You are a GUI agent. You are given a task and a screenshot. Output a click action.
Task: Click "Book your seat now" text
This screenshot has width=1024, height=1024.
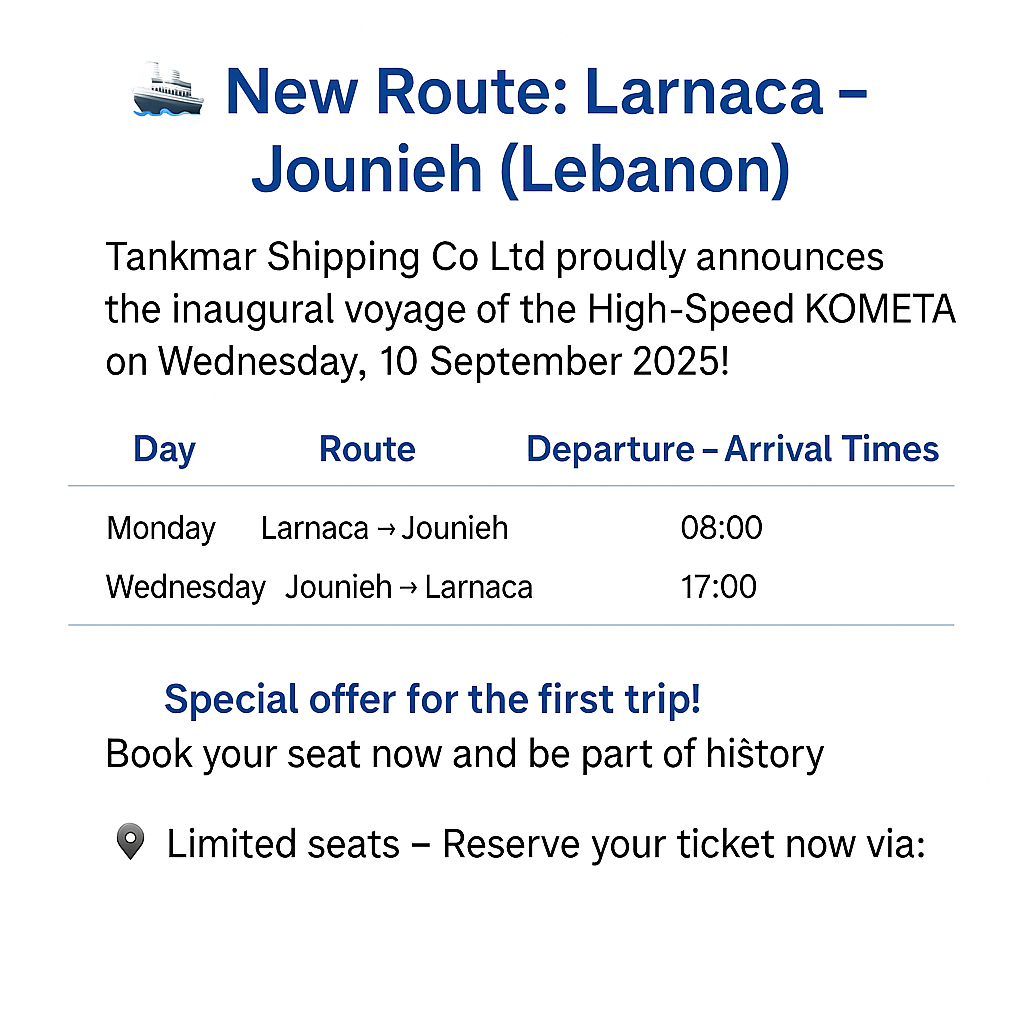(x=275, y=753)
